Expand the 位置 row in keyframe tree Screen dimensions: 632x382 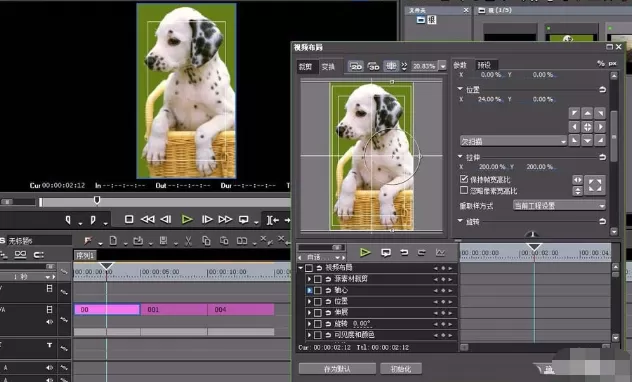point(309,301)
